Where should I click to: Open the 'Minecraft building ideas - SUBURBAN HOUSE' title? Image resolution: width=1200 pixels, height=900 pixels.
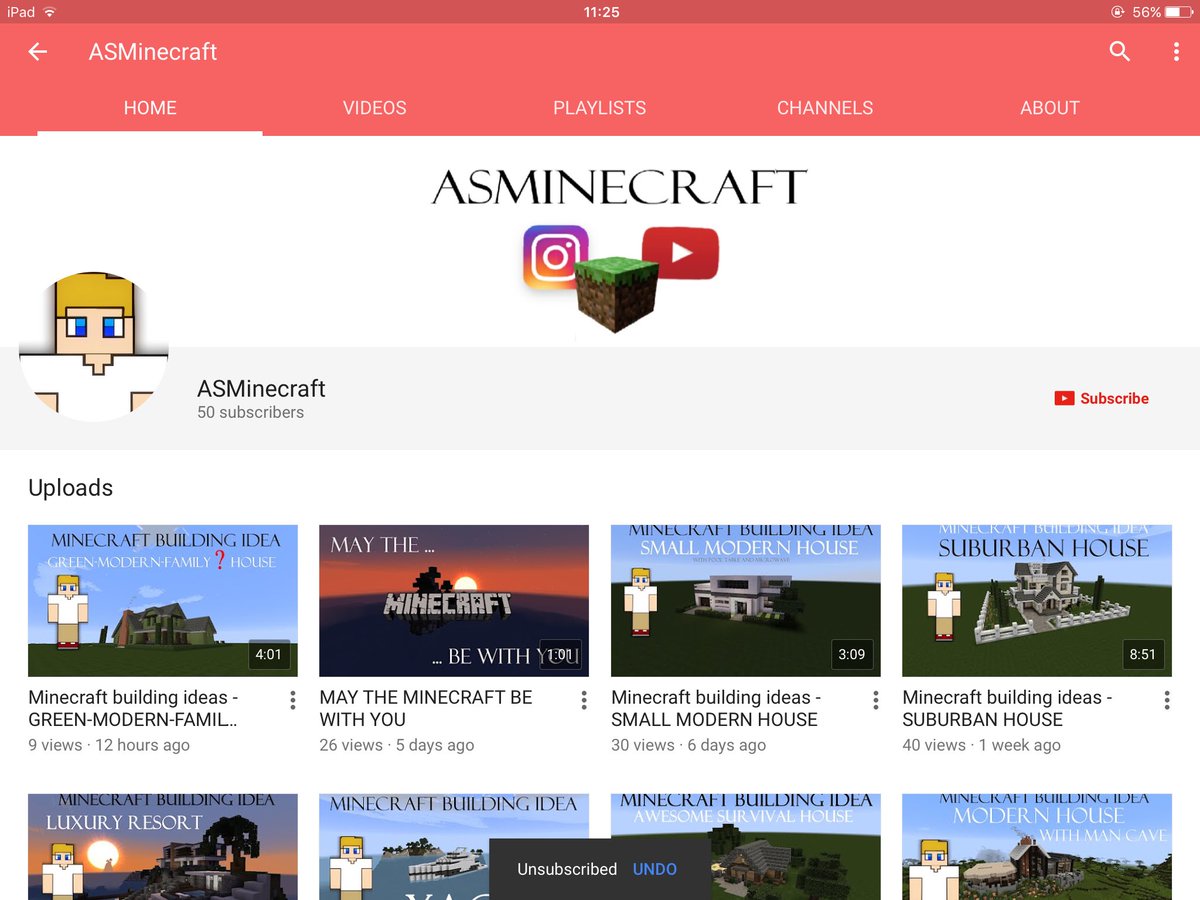coord(1007,708)
